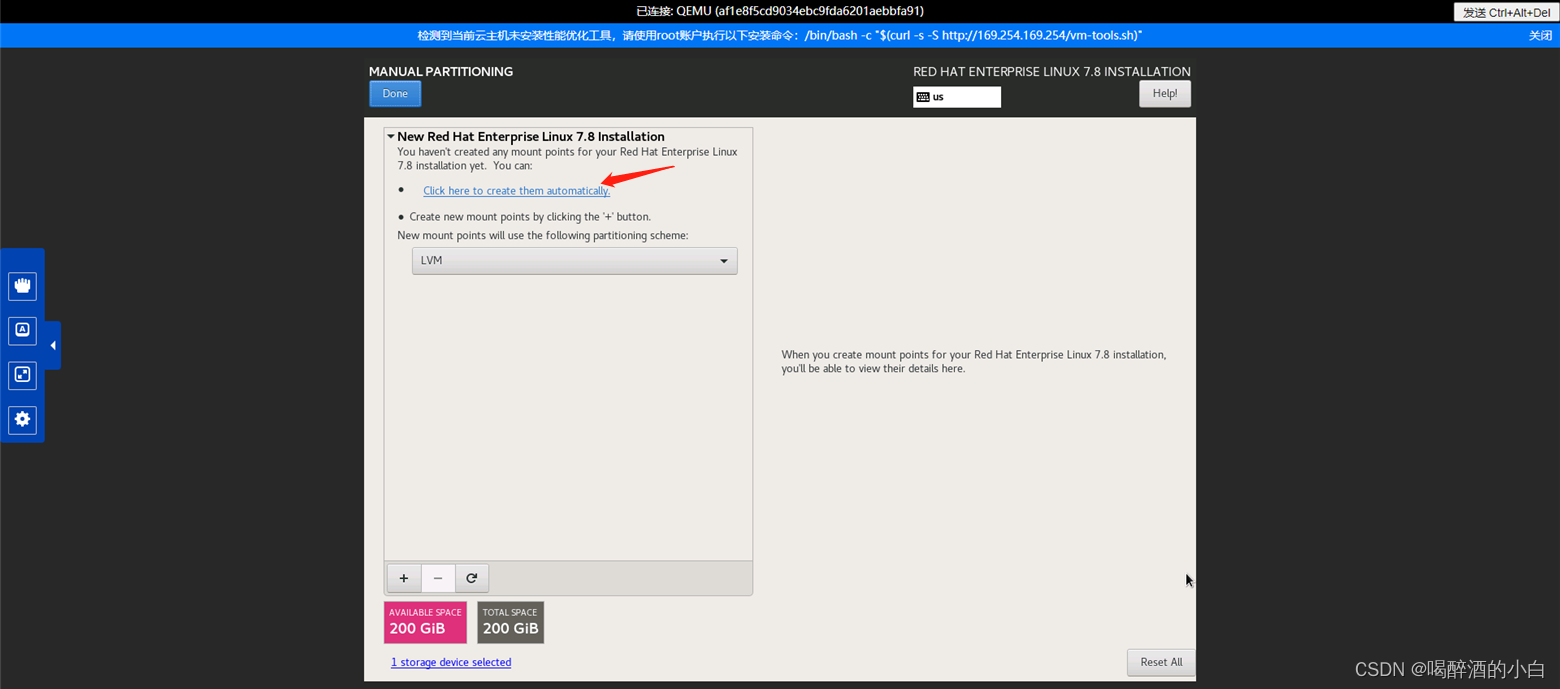Click the MANUAL PARTITIONING heading

pos(441,72)
